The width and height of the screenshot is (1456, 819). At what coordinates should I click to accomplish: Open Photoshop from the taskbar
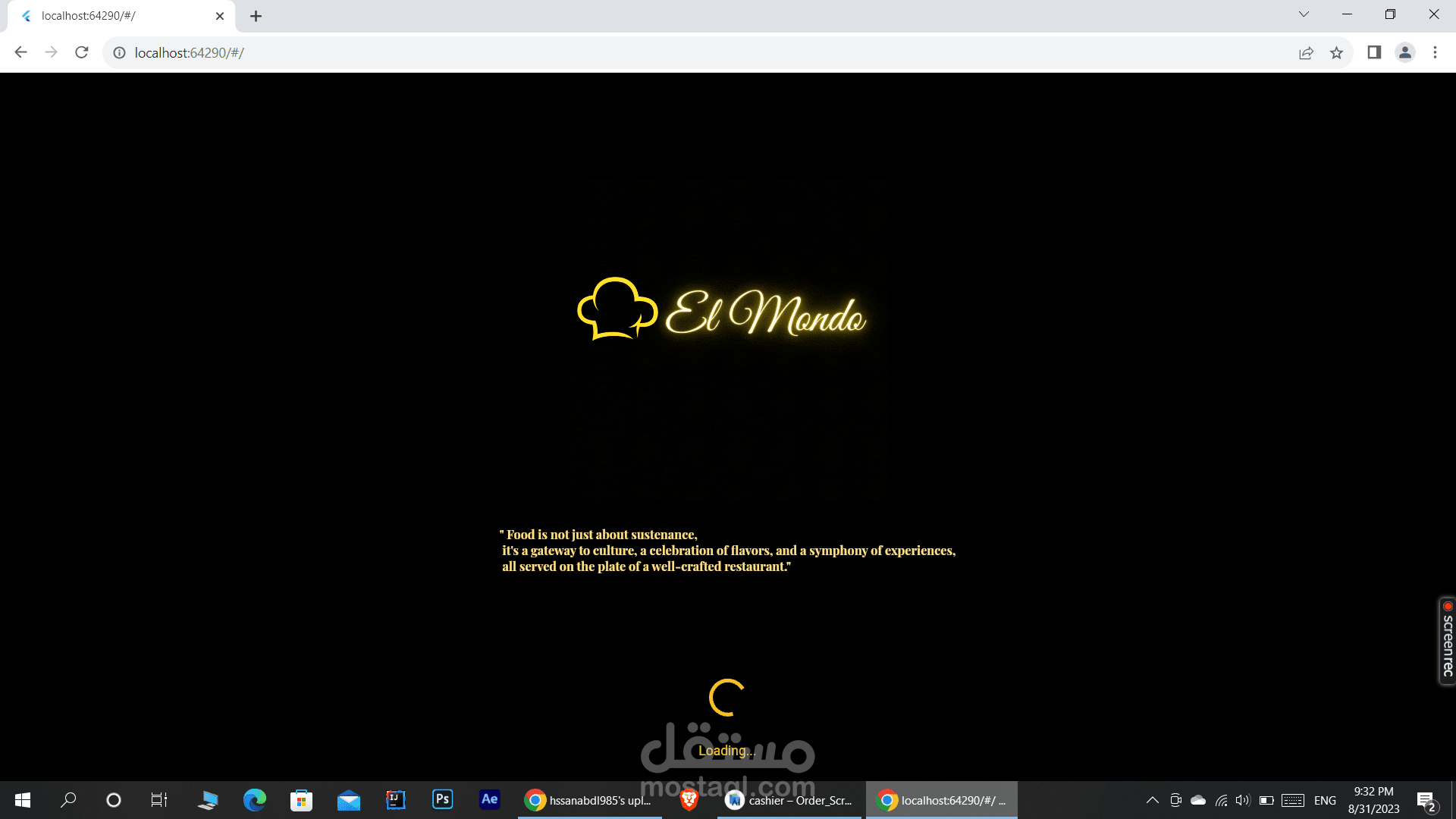tap(442, 799)
